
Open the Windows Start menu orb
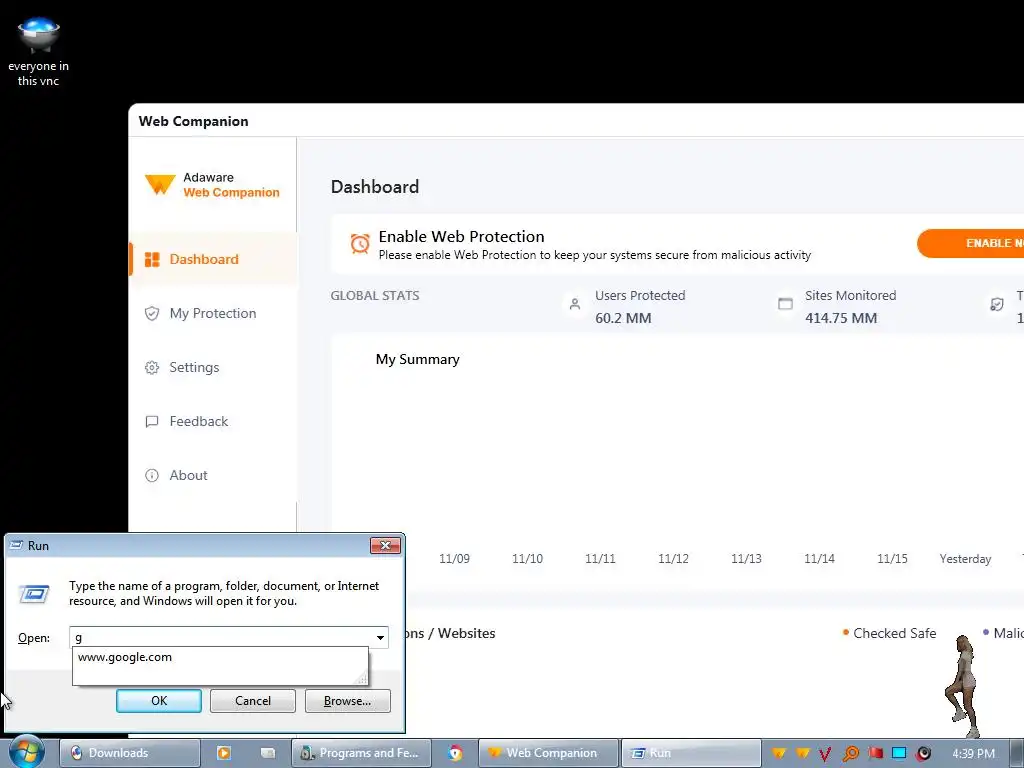tap(26, 752)
